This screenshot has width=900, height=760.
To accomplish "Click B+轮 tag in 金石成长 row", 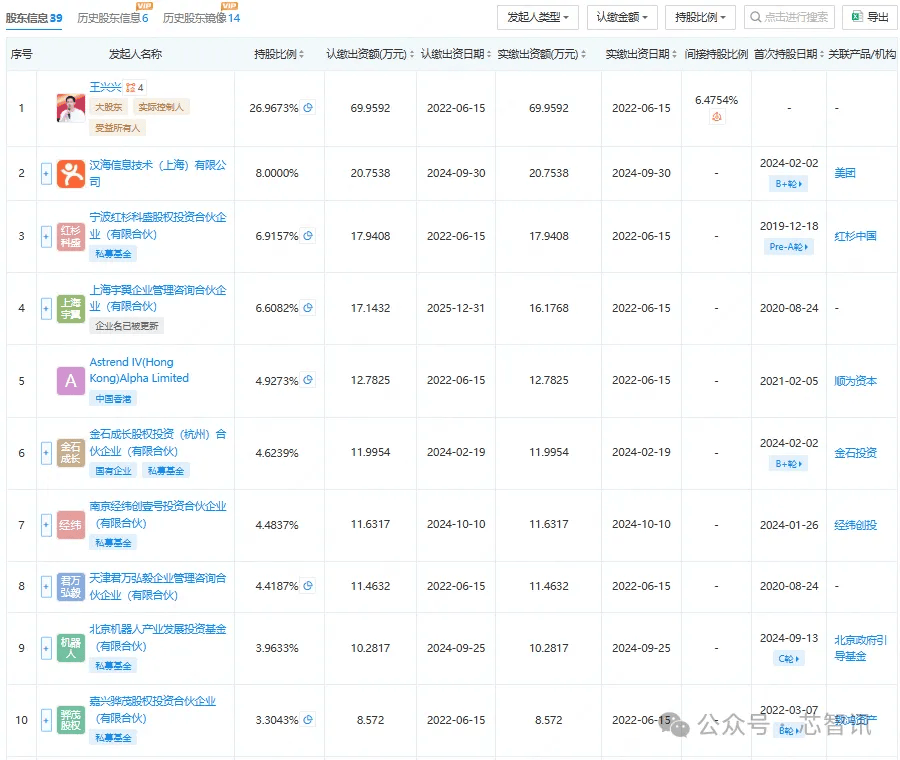I will click(x=789, y=464).
